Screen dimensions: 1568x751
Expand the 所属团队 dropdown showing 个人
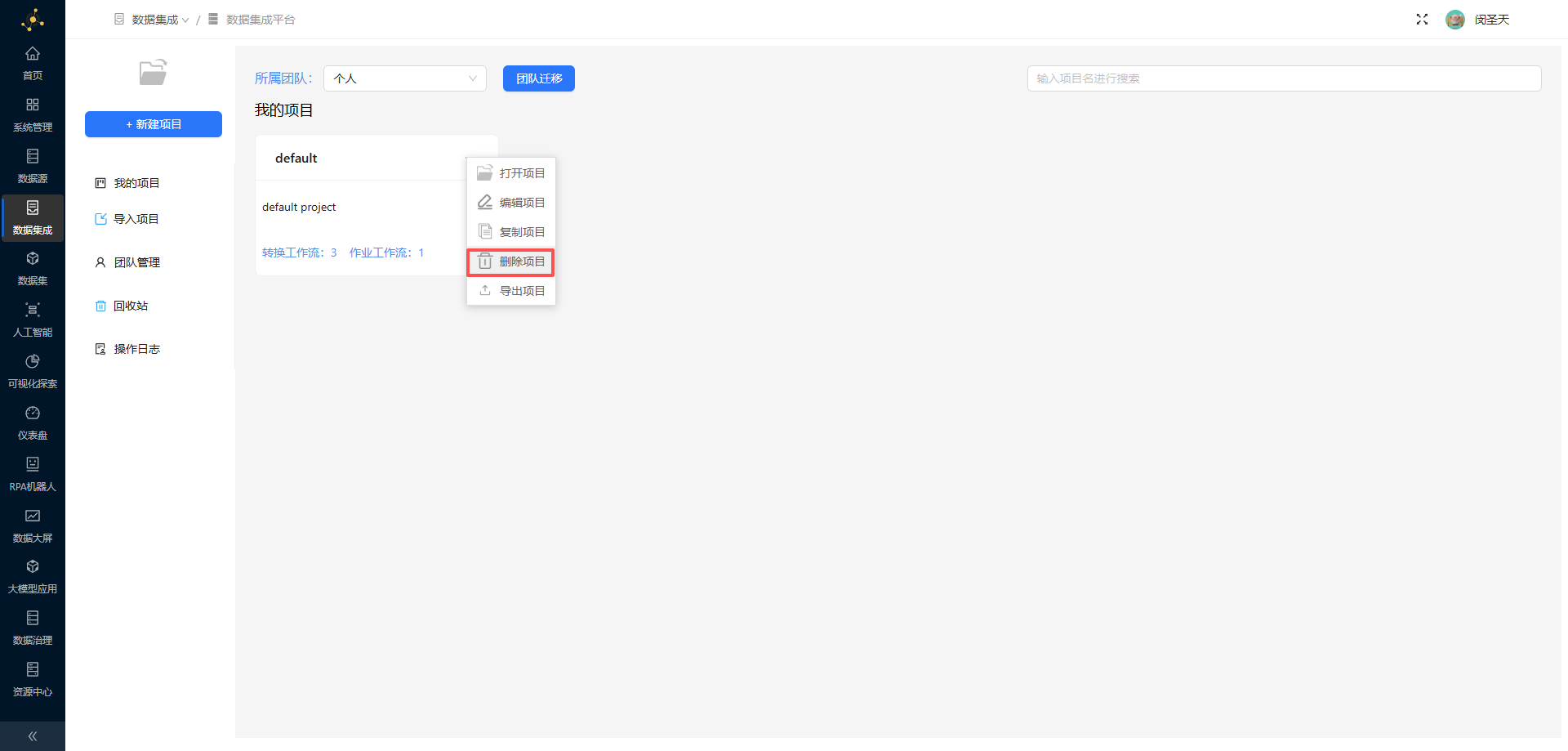coord(404,78)
